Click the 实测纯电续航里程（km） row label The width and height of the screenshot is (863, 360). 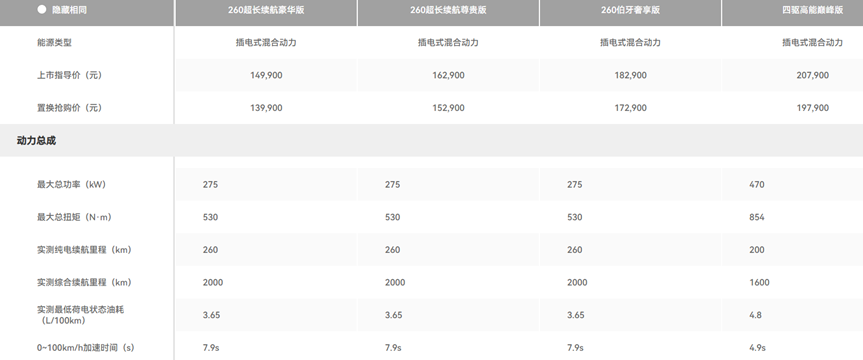(84, 249)
